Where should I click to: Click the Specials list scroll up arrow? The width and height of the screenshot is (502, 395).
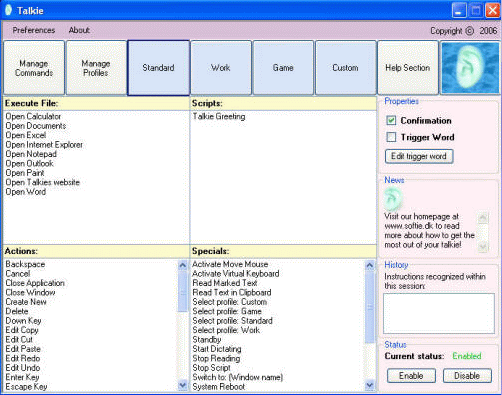370,265
